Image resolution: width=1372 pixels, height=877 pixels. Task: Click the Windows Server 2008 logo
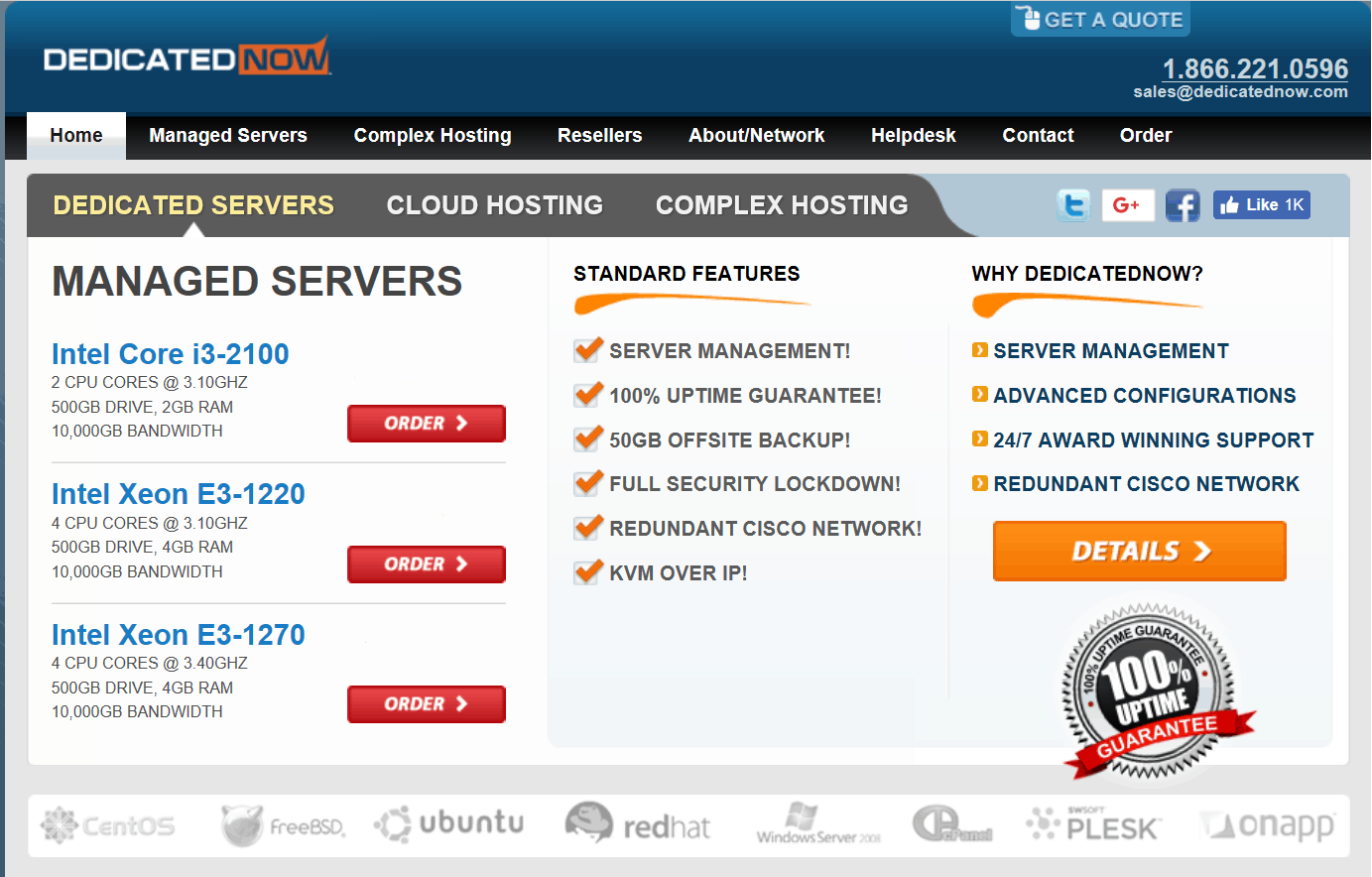[818, 824]
